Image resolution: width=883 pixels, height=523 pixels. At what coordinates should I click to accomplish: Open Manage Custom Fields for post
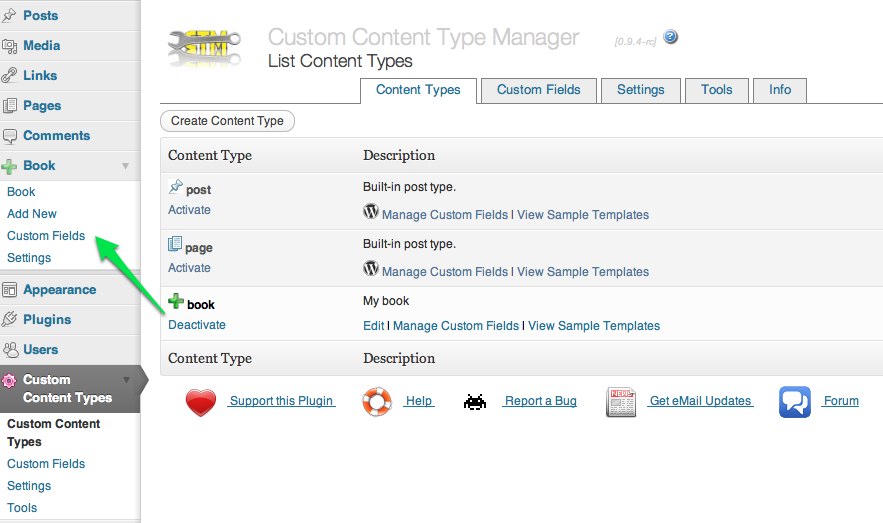click(445, 215)
